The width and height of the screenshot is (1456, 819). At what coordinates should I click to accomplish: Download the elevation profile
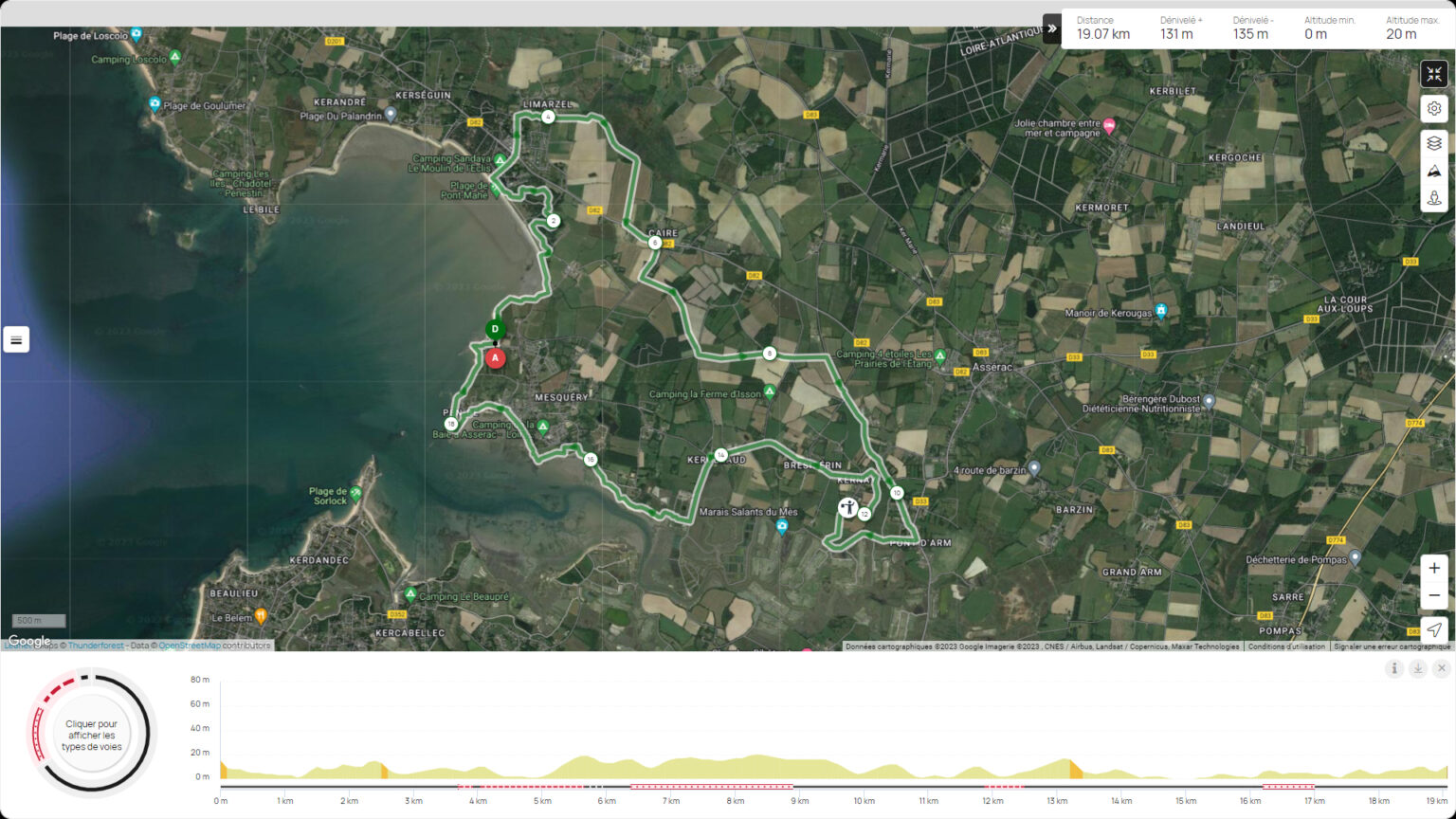(x=1417, y=668)
